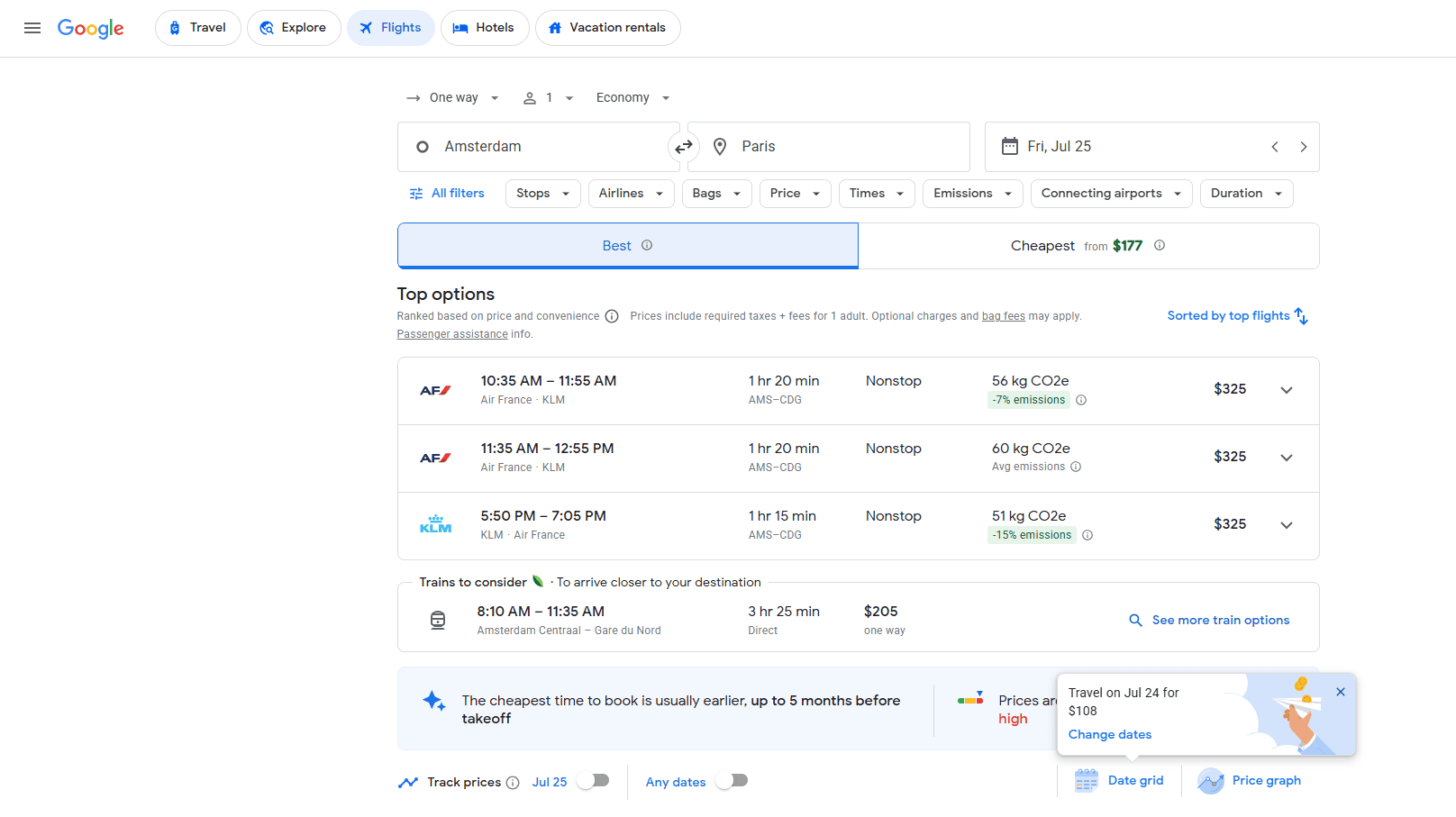Click the price level color indicator

point(970,698)
